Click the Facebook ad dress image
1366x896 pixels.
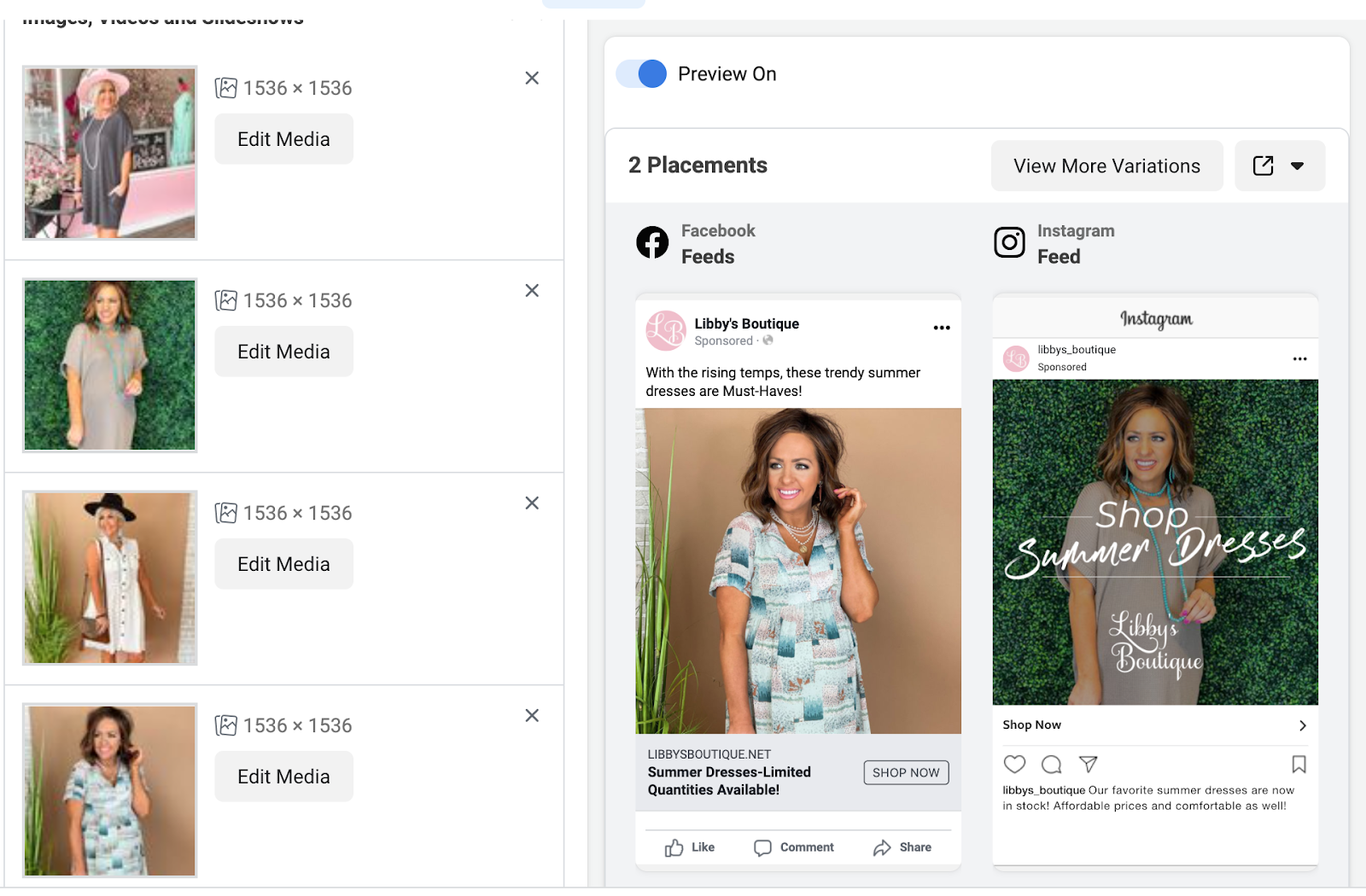(798, 571)
